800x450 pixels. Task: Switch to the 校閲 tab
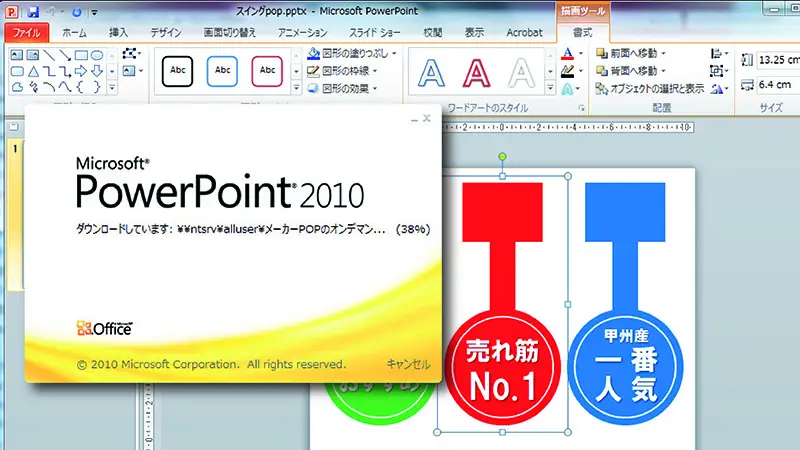(x=433, y=33)
